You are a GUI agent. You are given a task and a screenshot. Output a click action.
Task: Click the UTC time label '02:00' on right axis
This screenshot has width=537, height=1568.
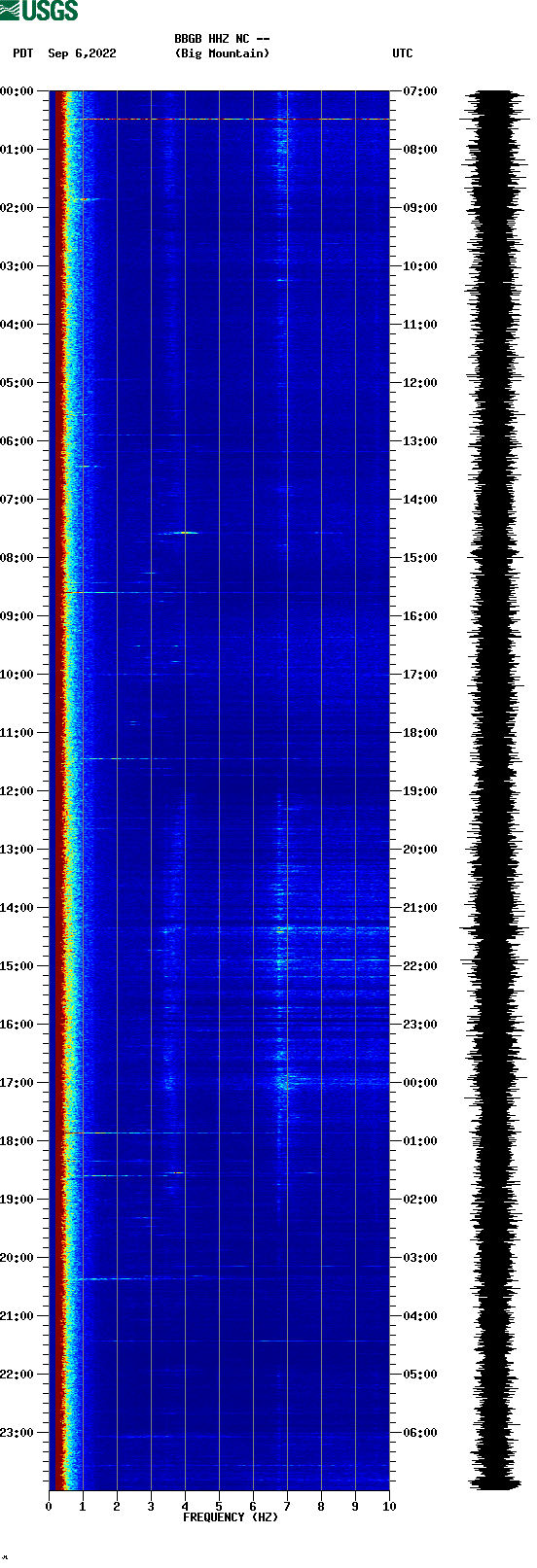click(x=420, y=1200)
